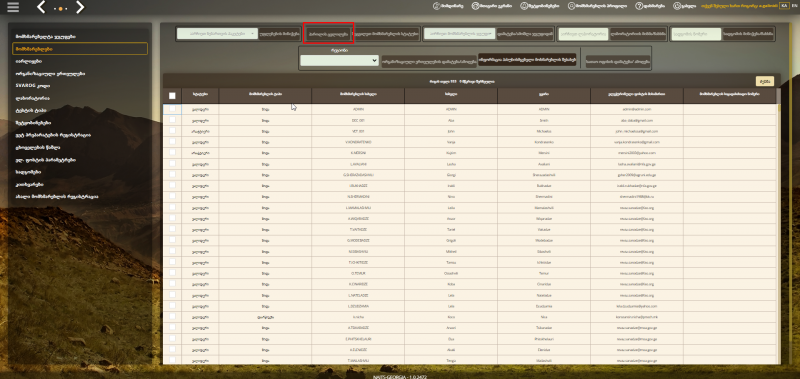
Task: Open the hamburger menu icon
Action: [13, 8]
